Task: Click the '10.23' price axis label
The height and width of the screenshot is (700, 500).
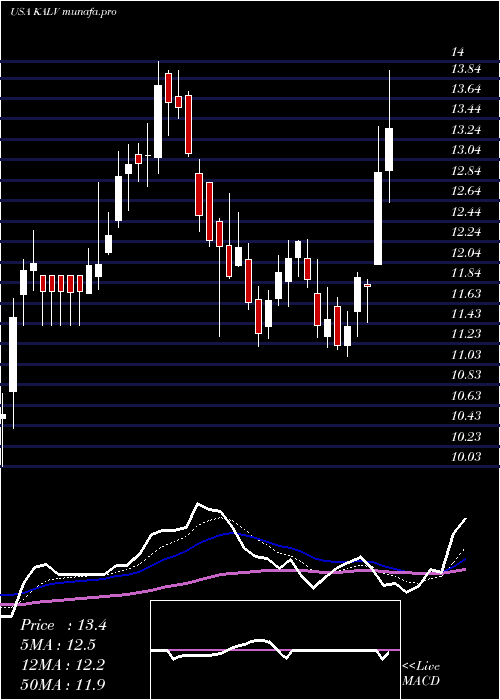Action: [466, 437]
